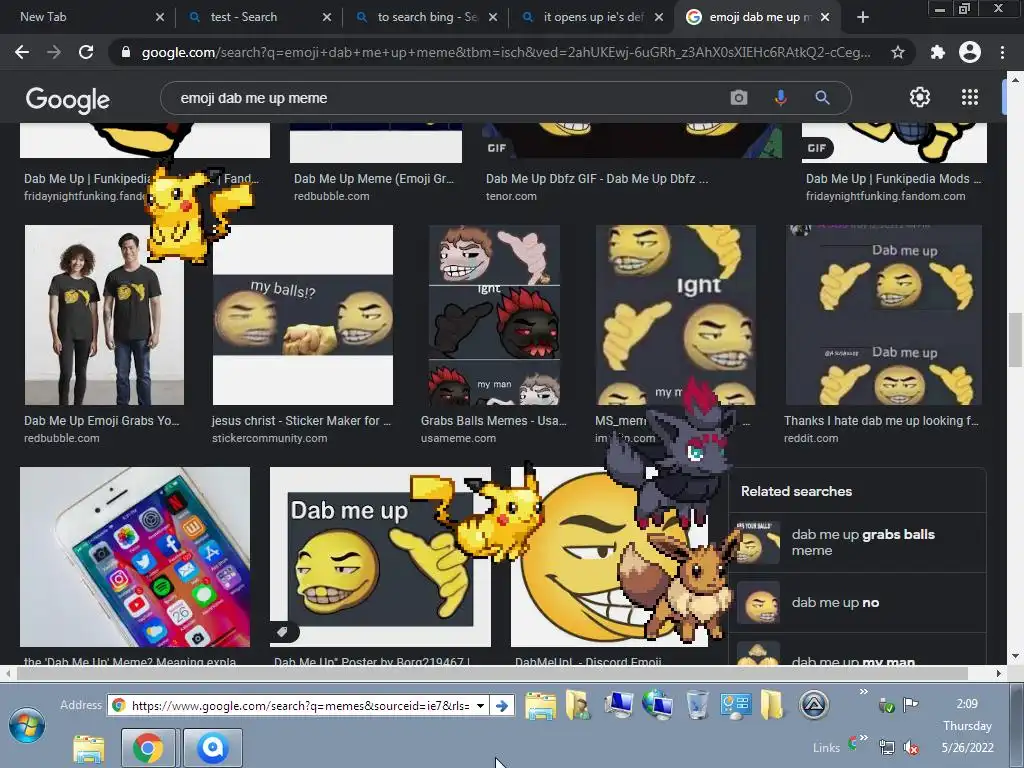Image resolution: width=1024 pixels, height=768 pixels.
Task: Open File Explorer pinned on taskbar
Action: click(89, 748)
